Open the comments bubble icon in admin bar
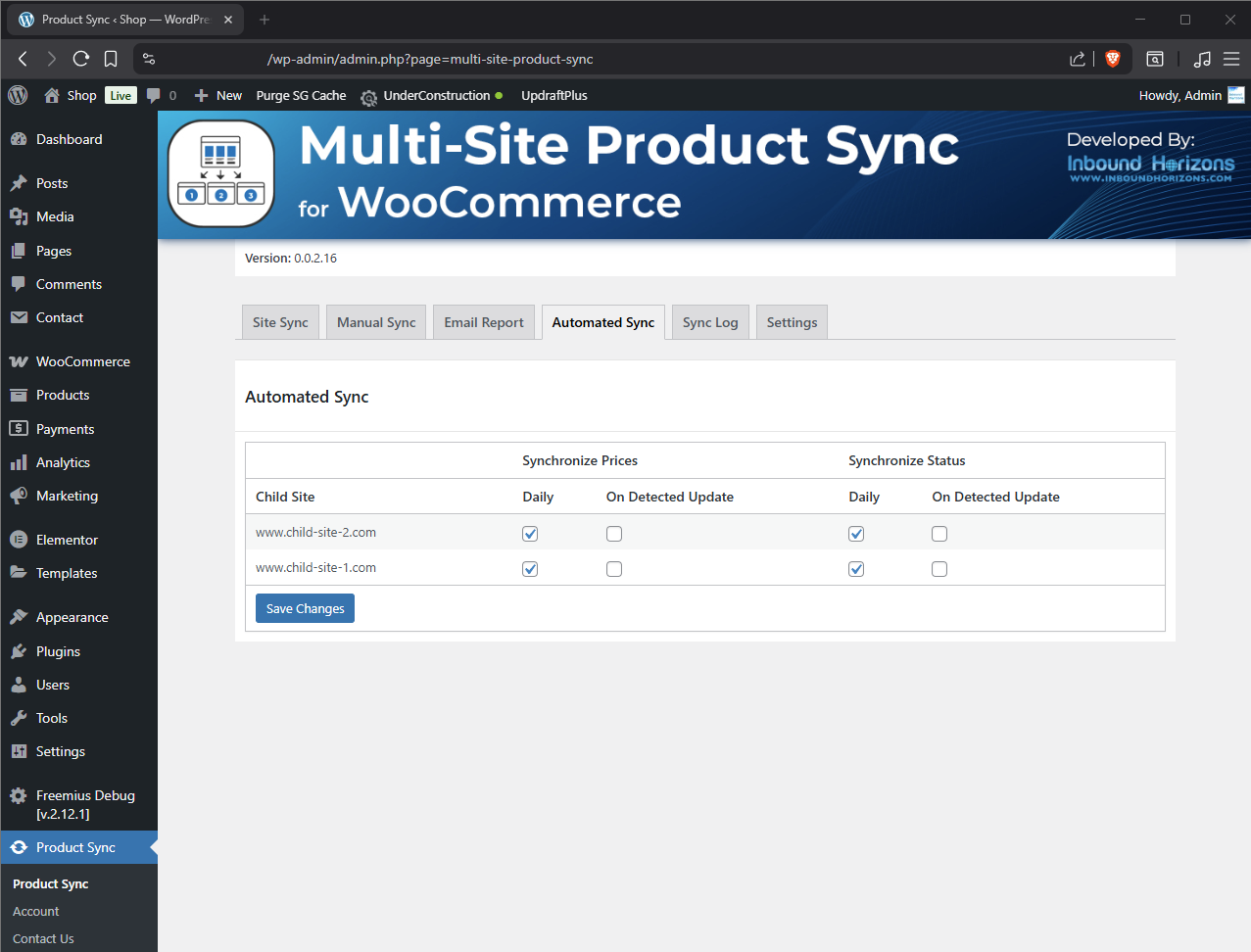Viewport: 1251px width, 952px height. point(154,95)
